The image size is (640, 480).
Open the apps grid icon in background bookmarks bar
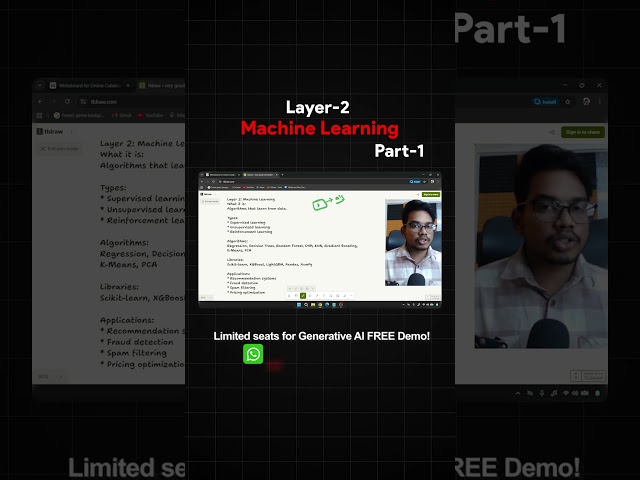(40, 116)
